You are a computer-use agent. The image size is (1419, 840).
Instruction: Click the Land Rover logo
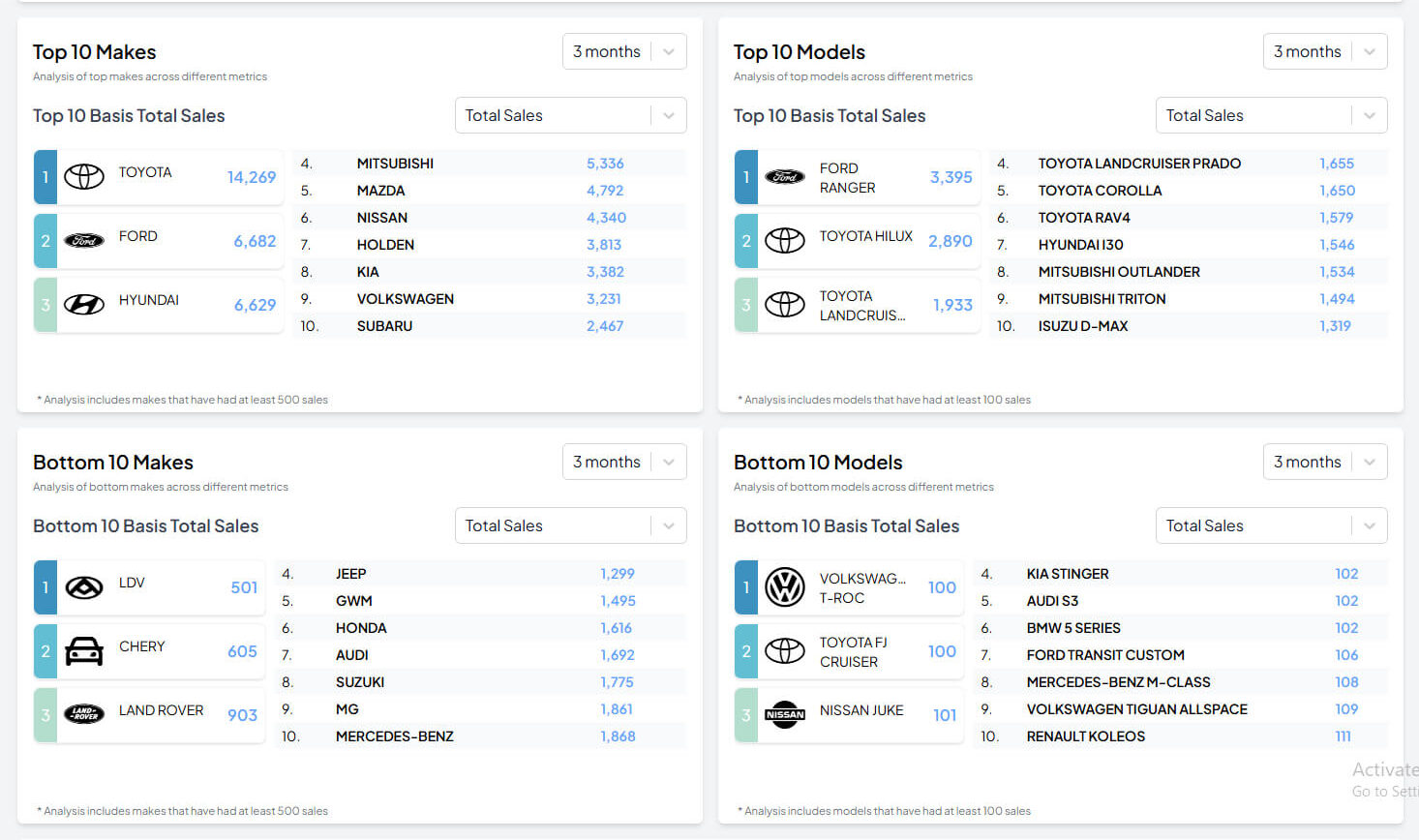point(84,715)
